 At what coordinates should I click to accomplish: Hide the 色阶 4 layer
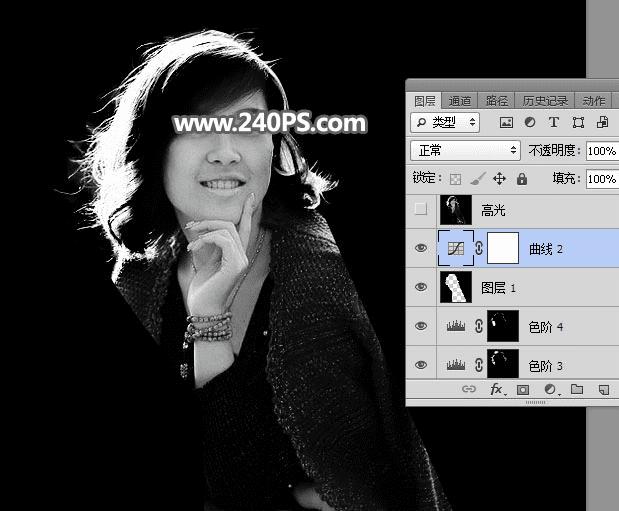click(x=421, y=326)
